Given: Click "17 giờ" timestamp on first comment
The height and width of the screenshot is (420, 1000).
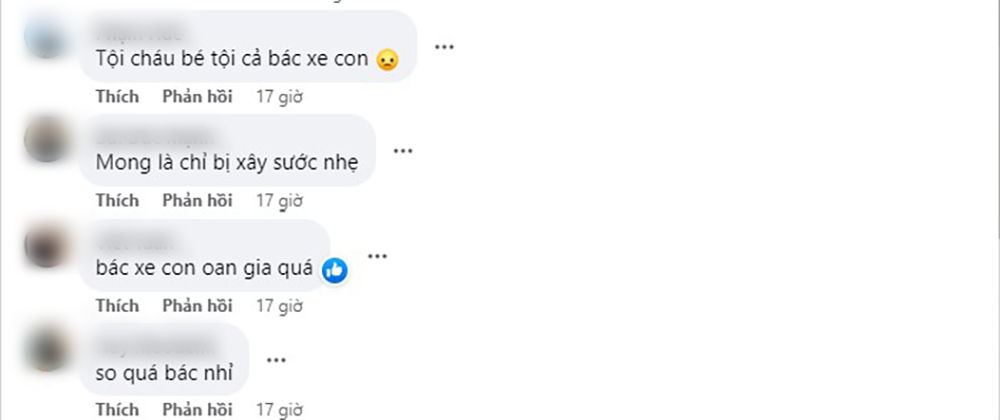Looking at the screenshot, I should 279,97.
